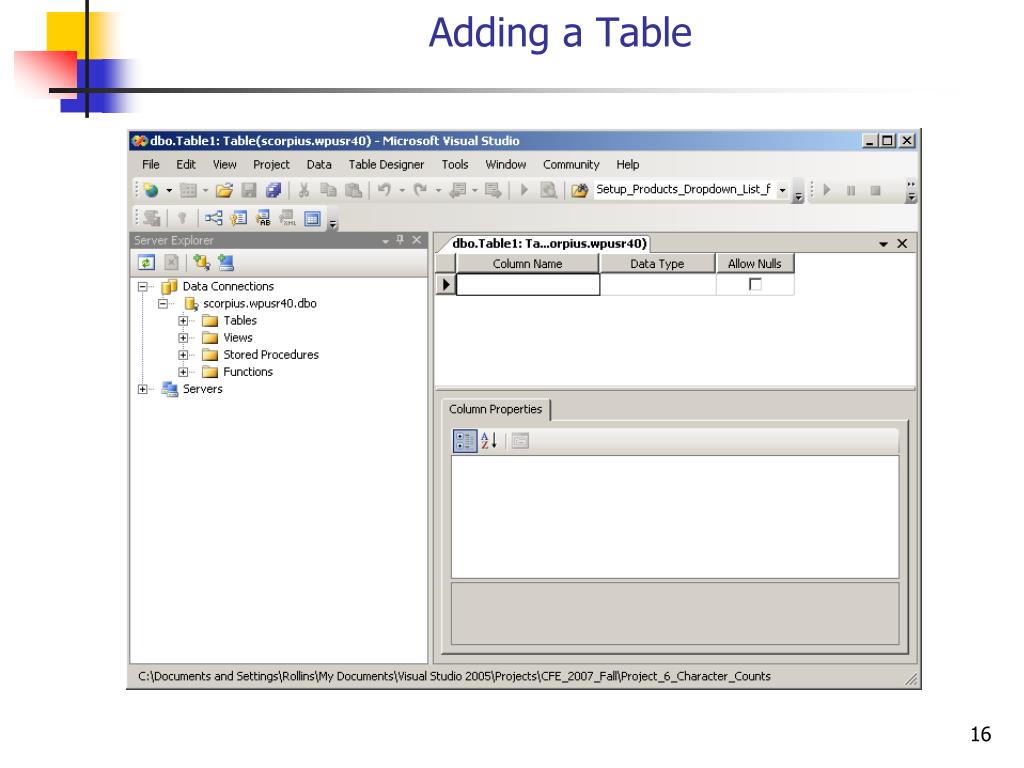Open the Undo history dropdown arrow
Viewport: 1024px width, 768px height.
point(402,190)
